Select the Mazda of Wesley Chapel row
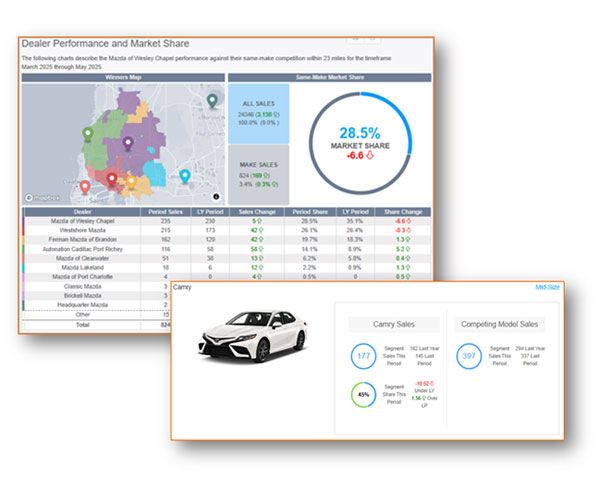600x500 pixels. tap(227, 221)
